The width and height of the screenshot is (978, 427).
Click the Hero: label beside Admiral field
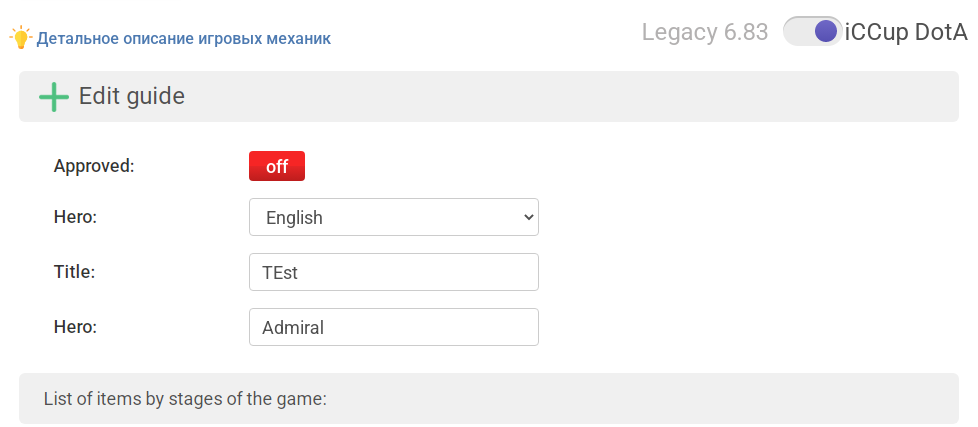coord(75,327)
